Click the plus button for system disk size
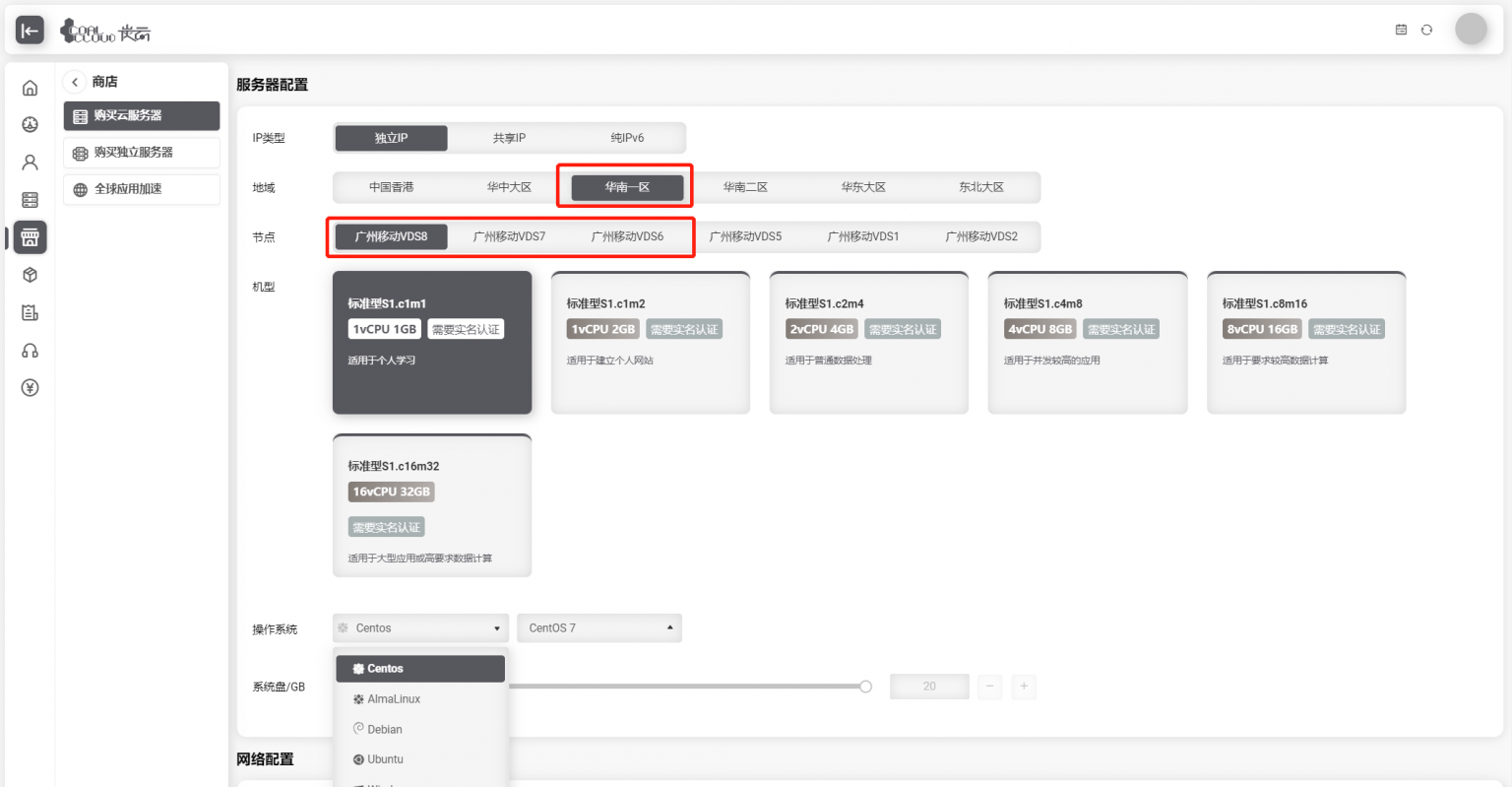Viewport: 1512px width, 787px height. click(x=1024, y=687)
